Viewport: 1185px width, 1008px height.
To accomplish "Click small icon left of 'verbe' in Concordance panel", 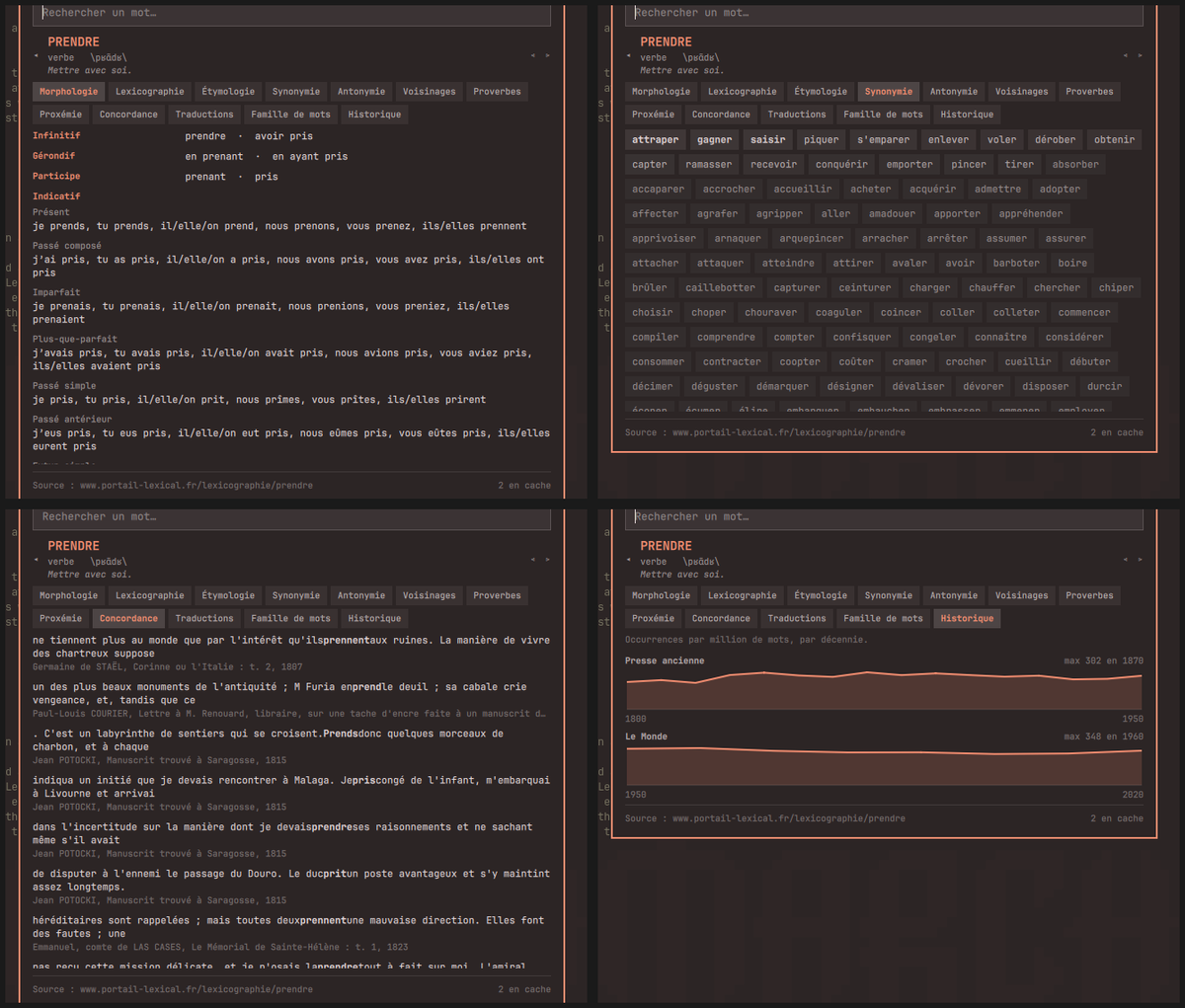I will pyautogui.click(x=37, y=561).
